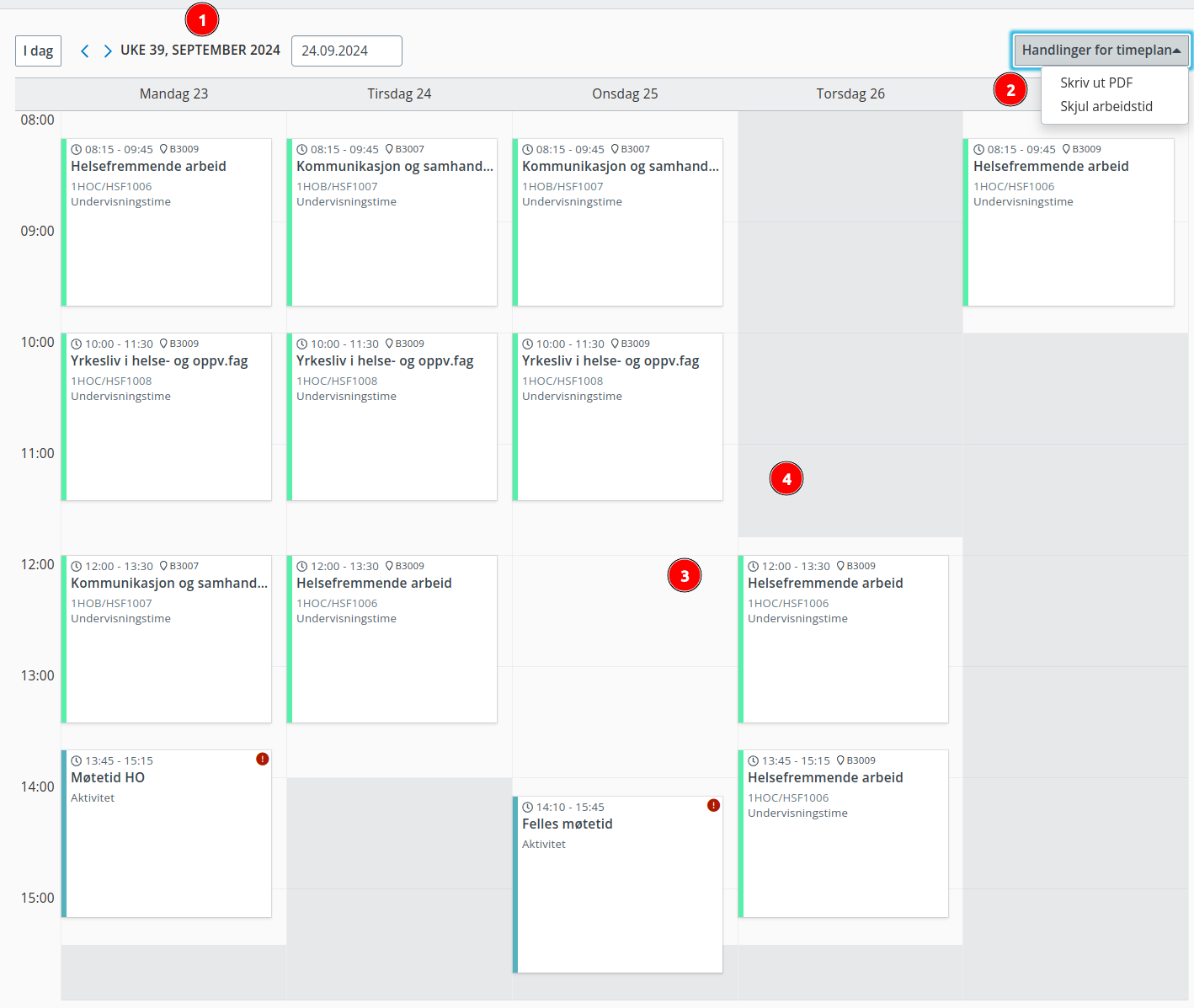The image size is (1194, 1008).
Task: Click location pin B3009 on Friday 08:15
Action: [x=1067, y=149]
